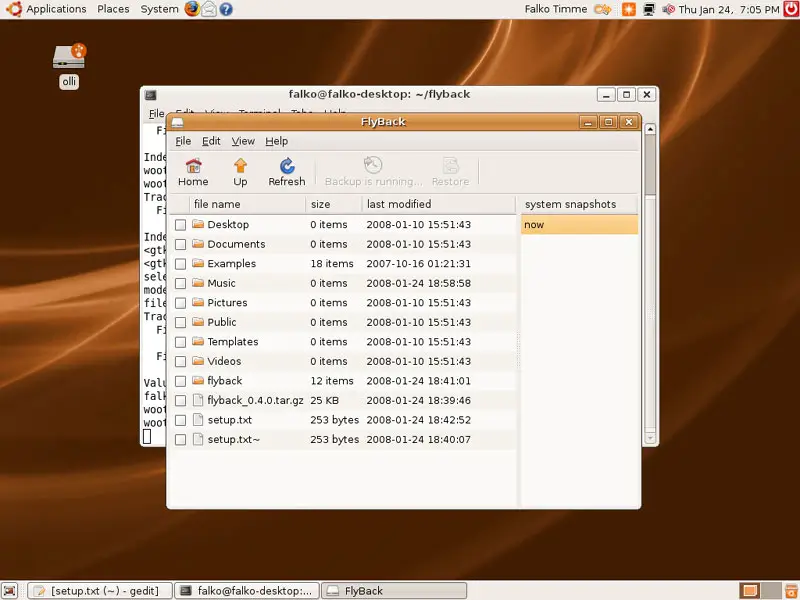
Task: Click the red shutdown power icon
Action: pos(791,9)
